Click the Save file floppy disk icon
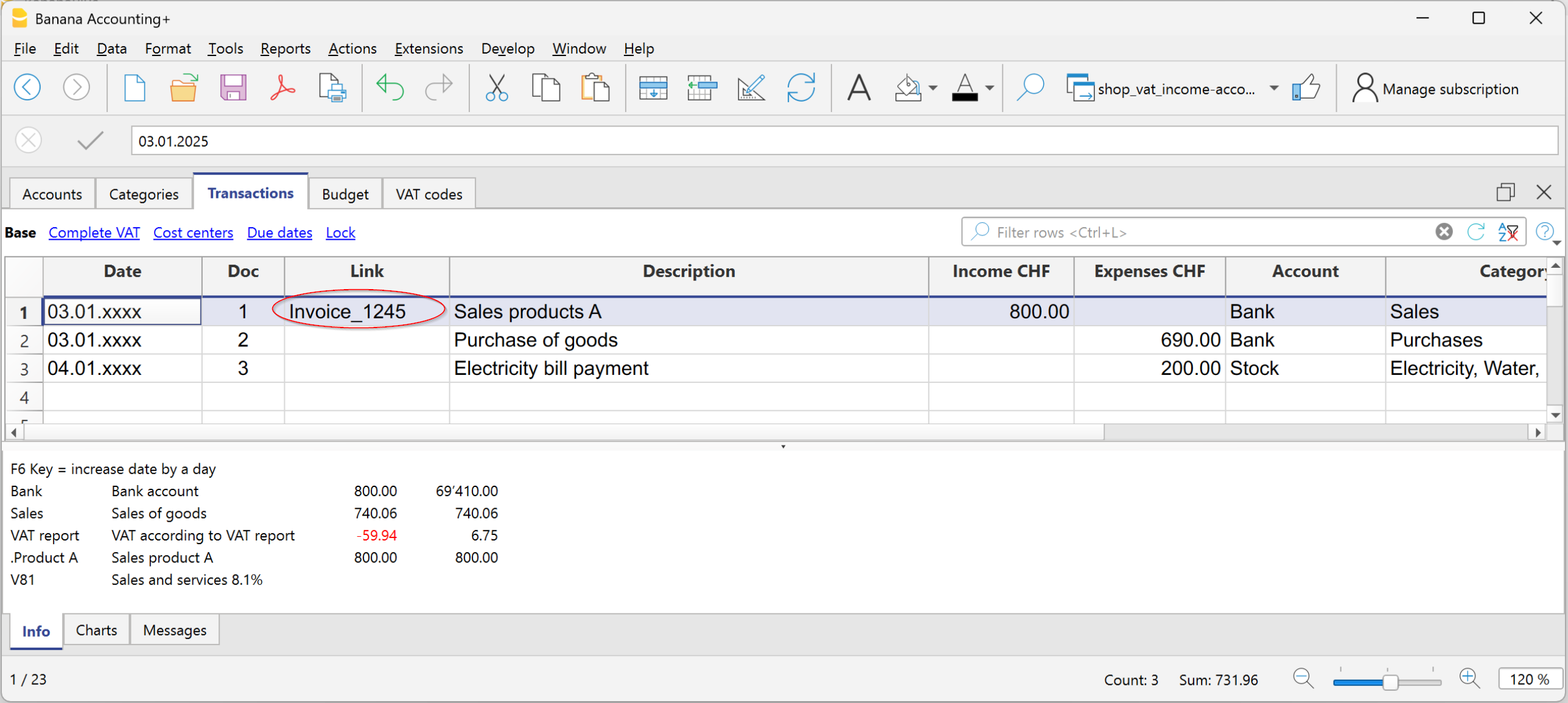Screen dimensions: 1568x703 coord(233,88)
